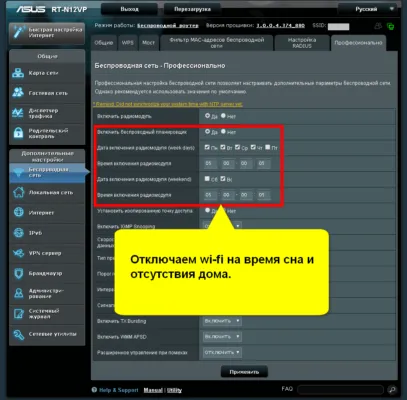Click the Родительский контроль padlock icon
This screenshot has width=407, height=400.
coord(18,133)
